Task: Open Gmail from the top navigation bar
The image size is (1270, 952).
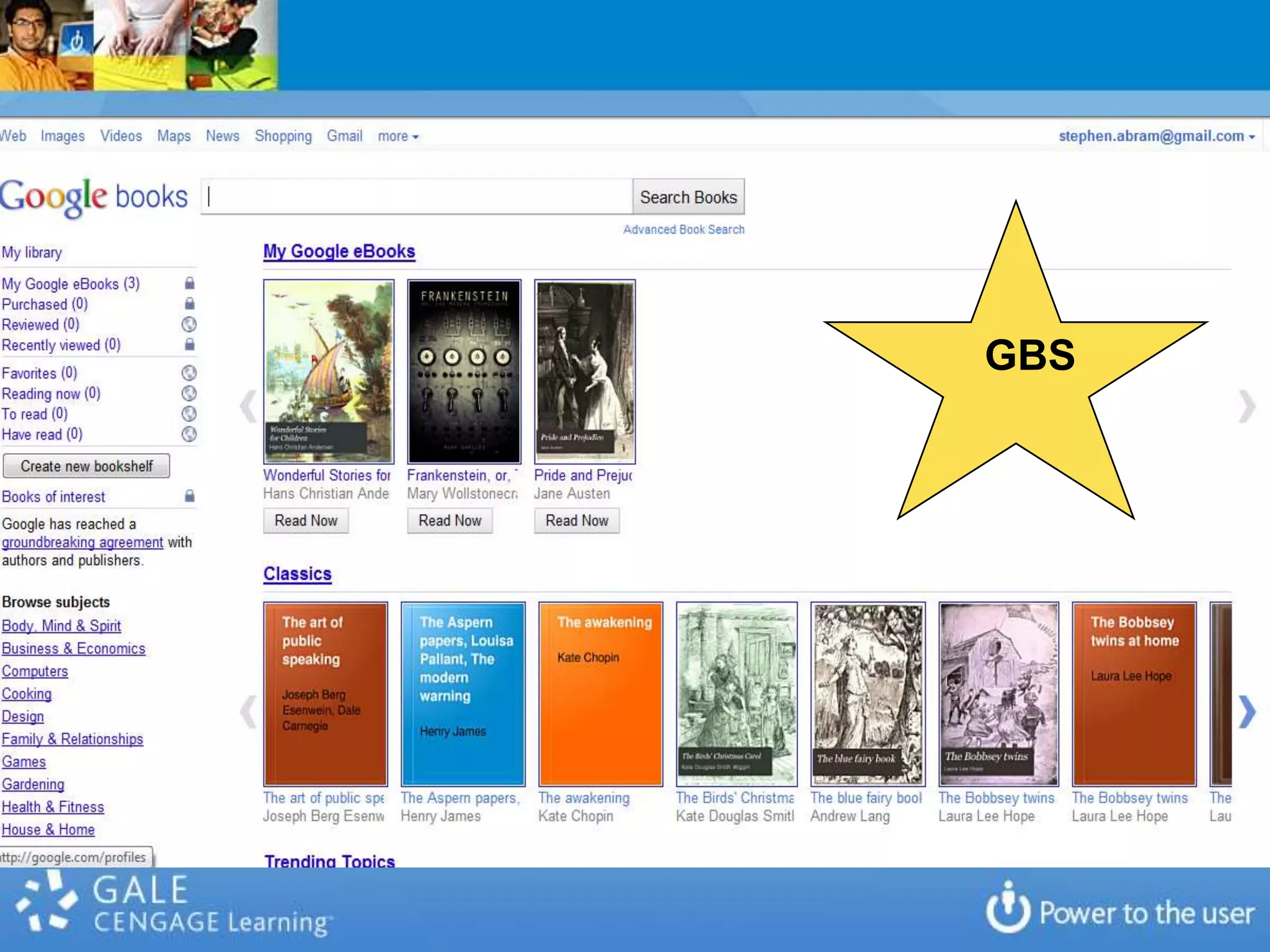Action: pos(344,136)
